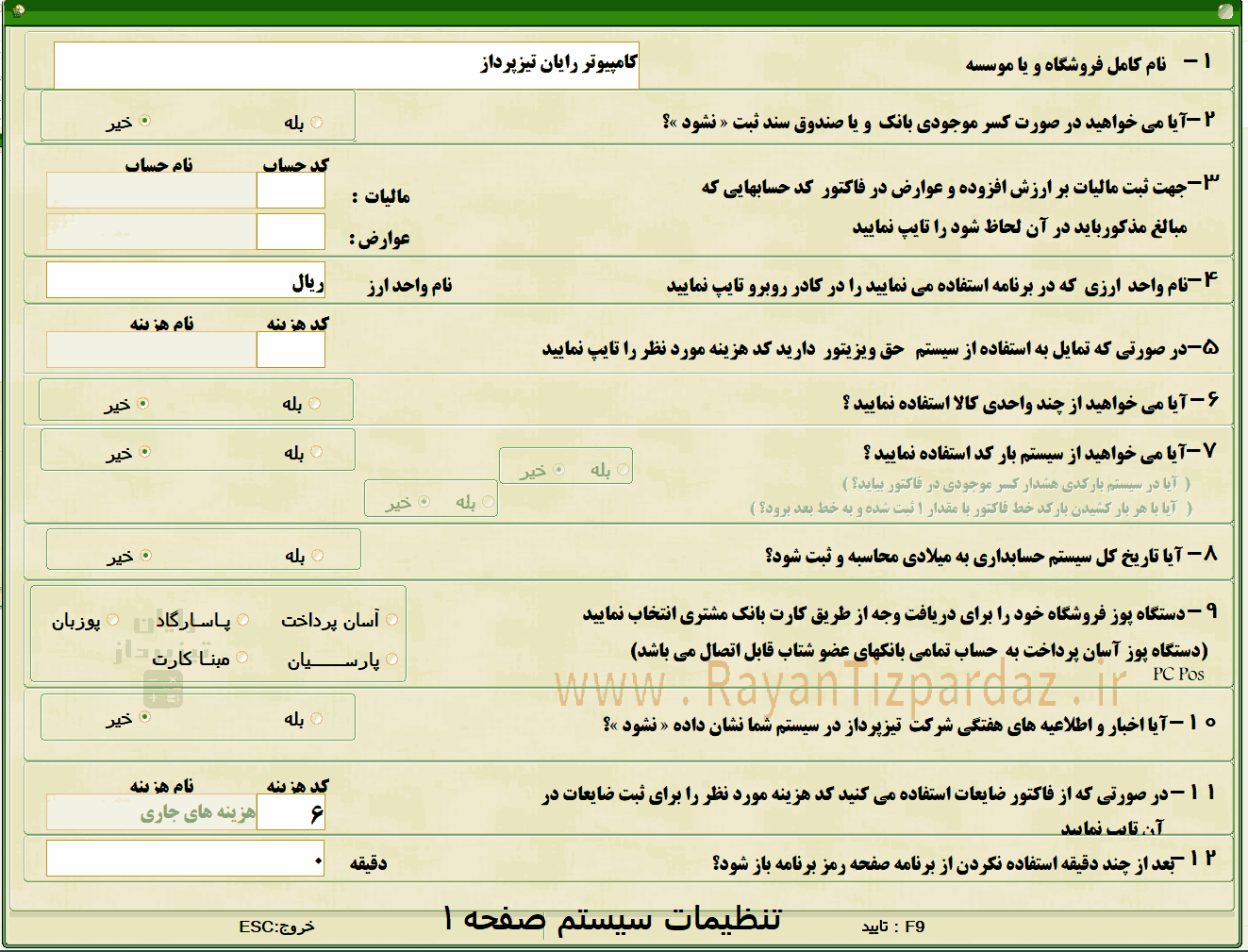
Task: Click the نام واحد ارز field containing ریال
Action: point(186,280)
